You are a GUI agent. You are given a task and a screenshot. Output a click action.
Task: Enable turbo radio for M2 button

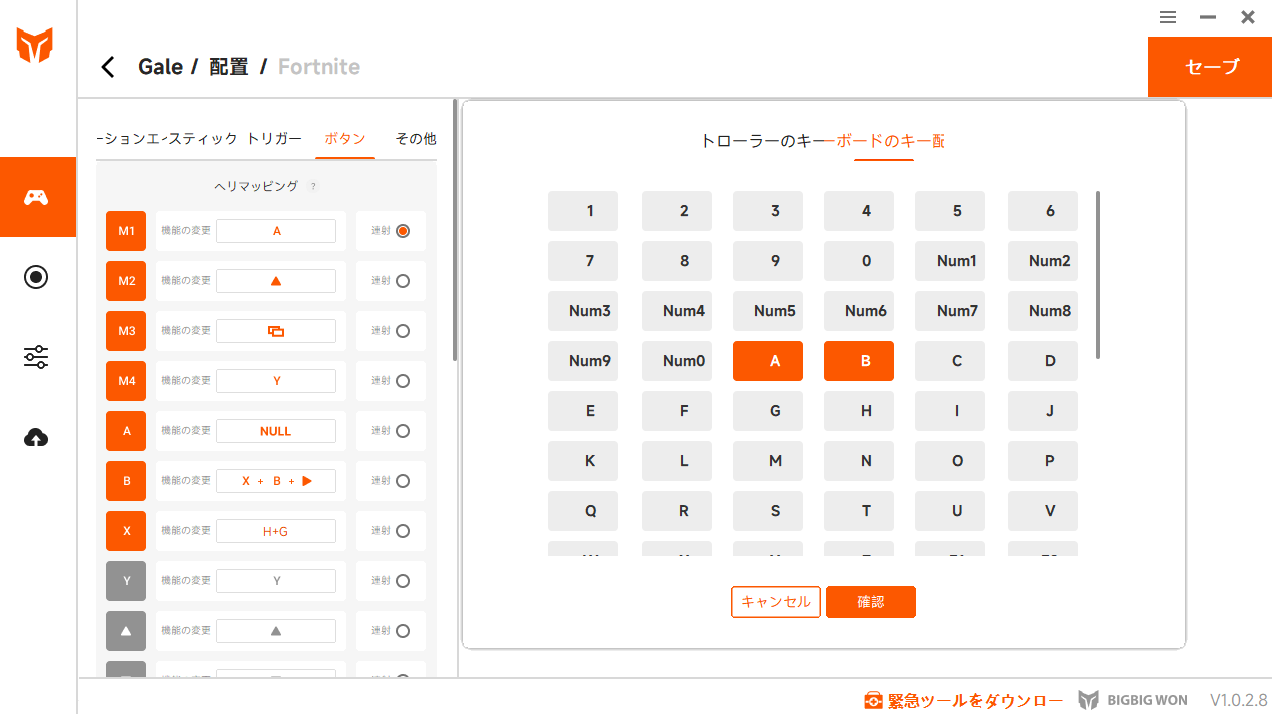pos(403,281)
